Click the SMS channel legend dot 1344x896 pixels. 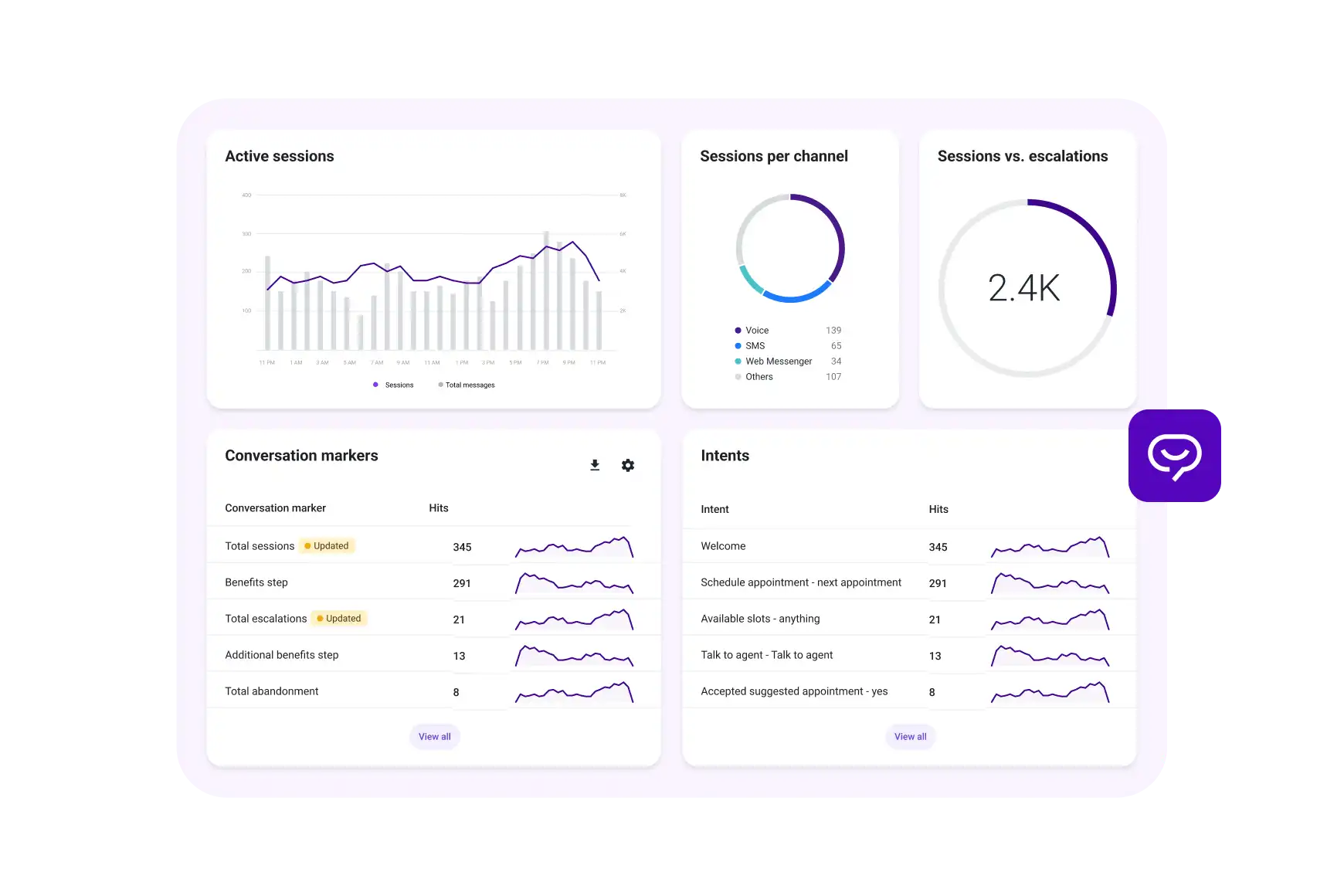[x=738, y=345]
